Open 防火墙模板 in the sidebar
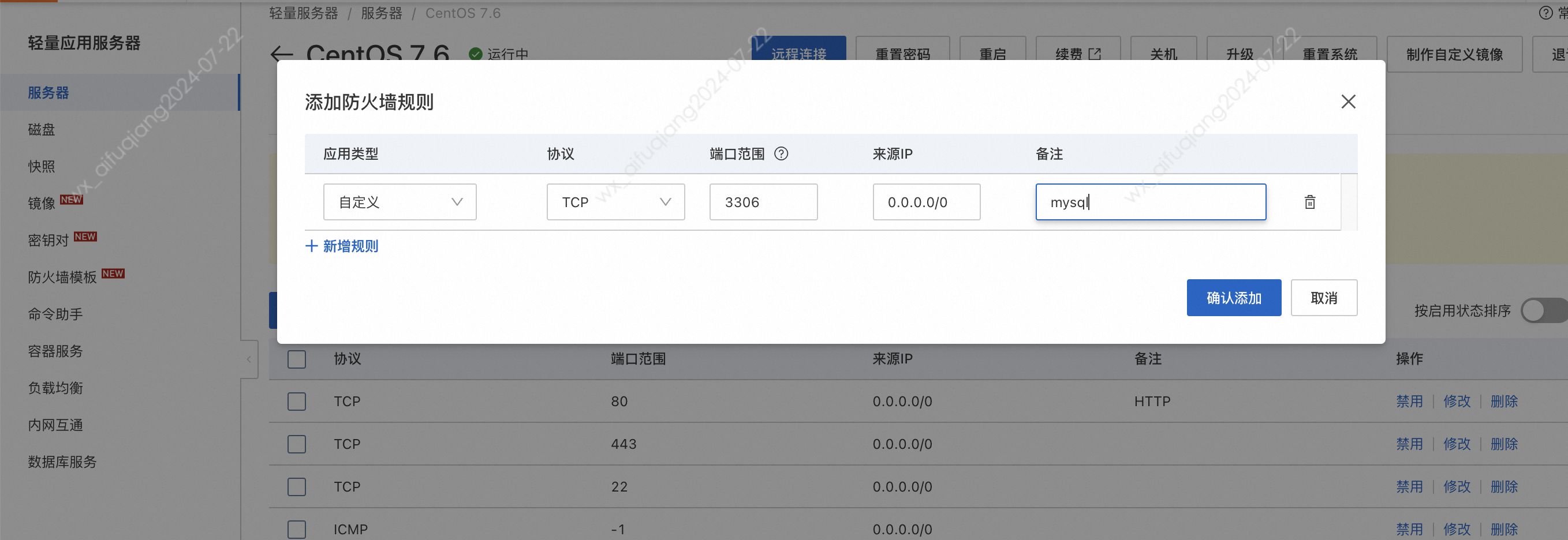This screenshot has height=540, width=1568. (62, 277)
